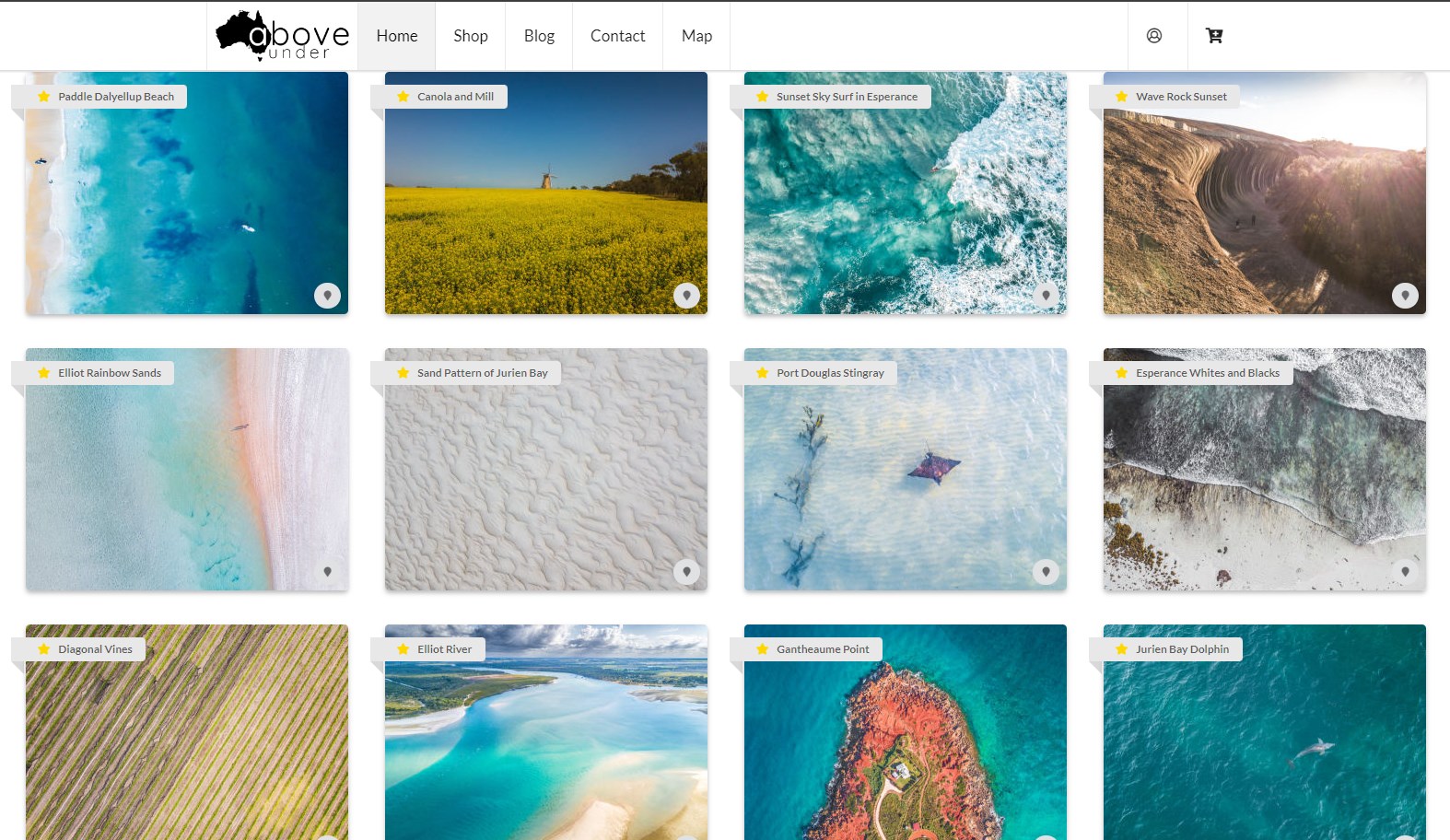
Task: View the Diagonal Vines photo
Action: (x=186, y=746)
